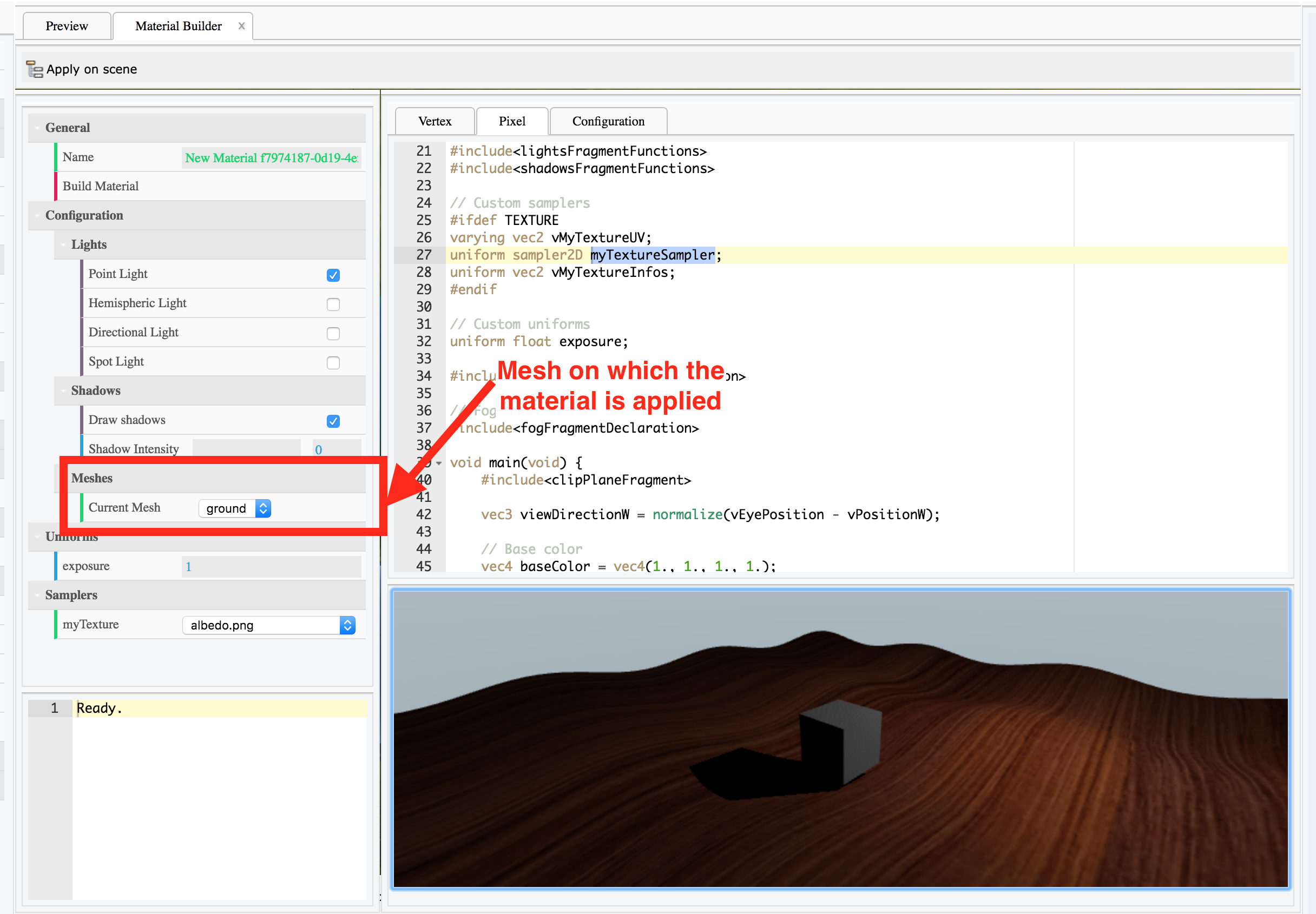This screenshot has height=914, width=1316.
Task: Switch to the Preview tab
Action: pos(67,26)
